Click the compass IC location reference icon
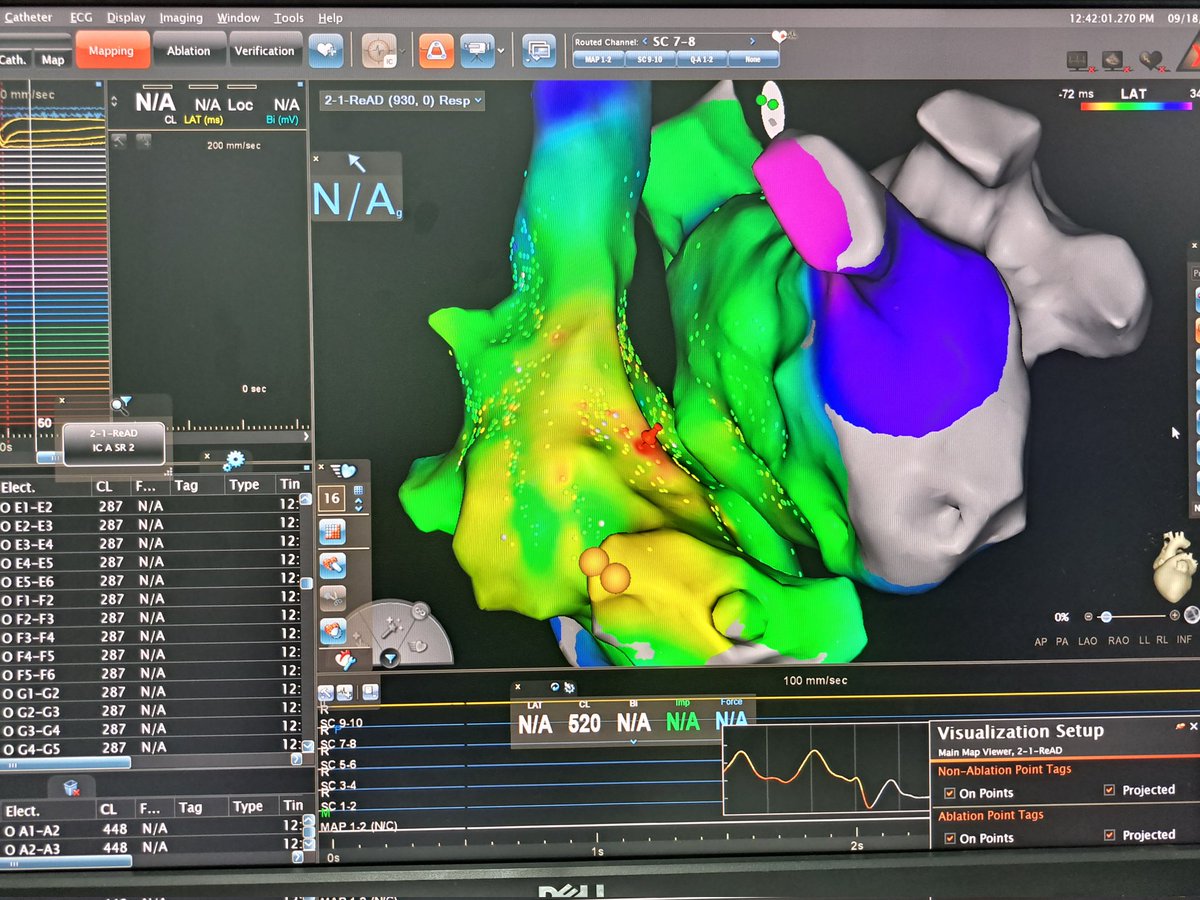The height and width of the screenshot is (900, 1200). point(379,50)
